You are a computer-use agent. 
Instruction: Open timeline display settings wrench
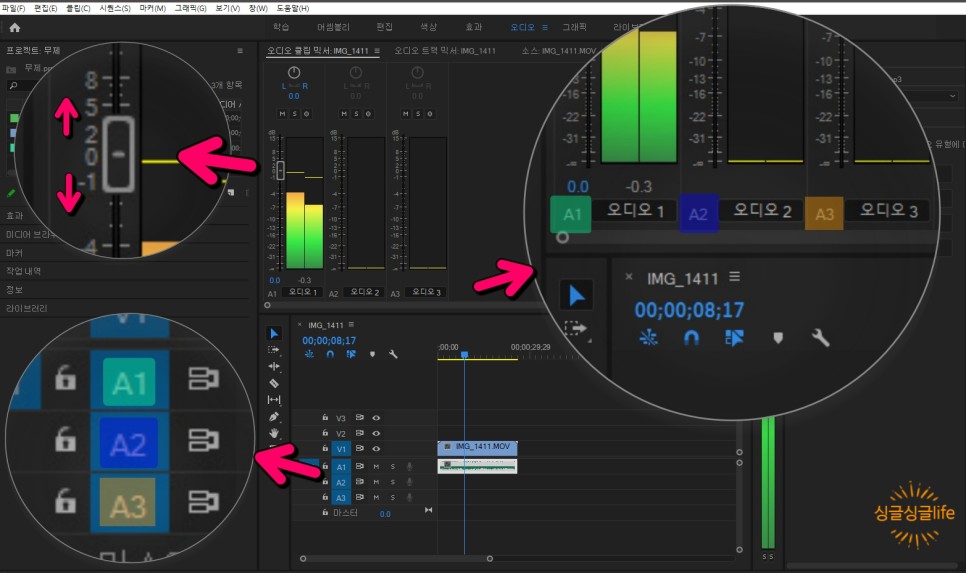[x=393, y=354]
